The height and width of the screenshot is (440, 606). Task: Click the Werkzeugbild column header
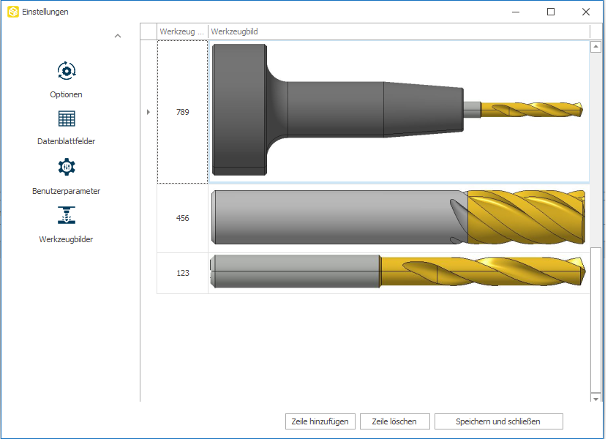click(x=396, y=32)
